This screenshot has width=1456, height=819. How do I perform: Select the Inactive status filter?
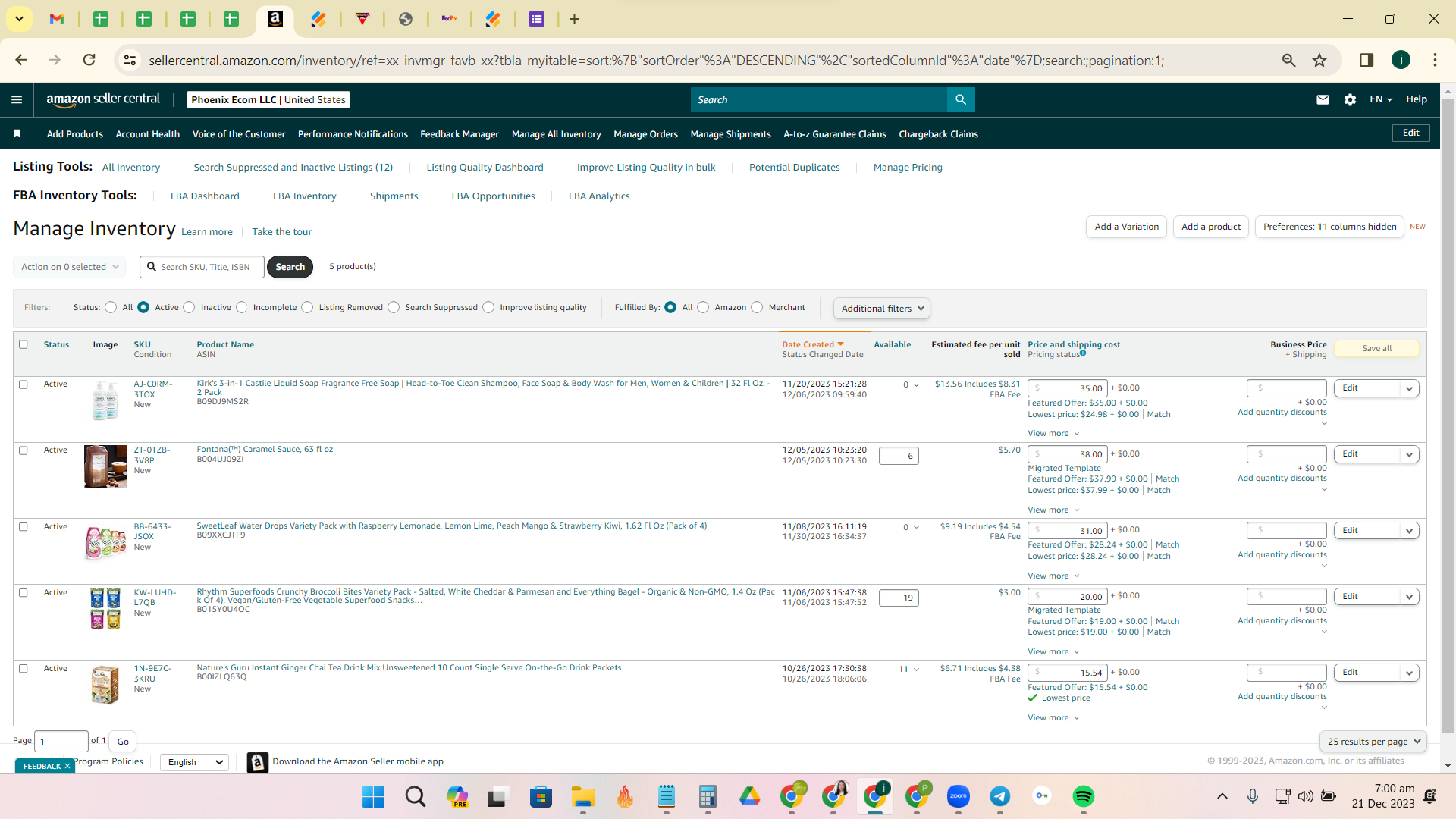point(189,307)
